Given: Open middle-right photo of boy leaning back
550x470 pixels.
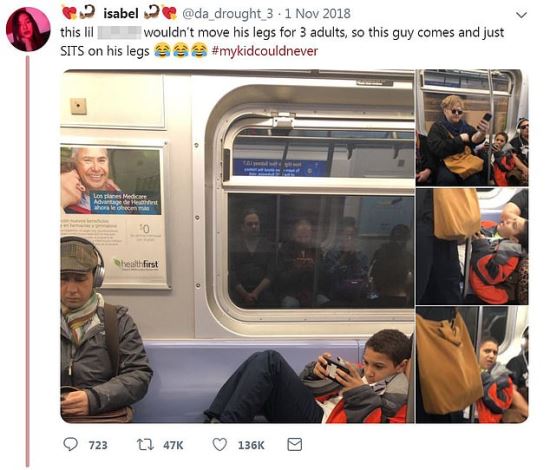Looking at the screenshot, I should (472, 246).
